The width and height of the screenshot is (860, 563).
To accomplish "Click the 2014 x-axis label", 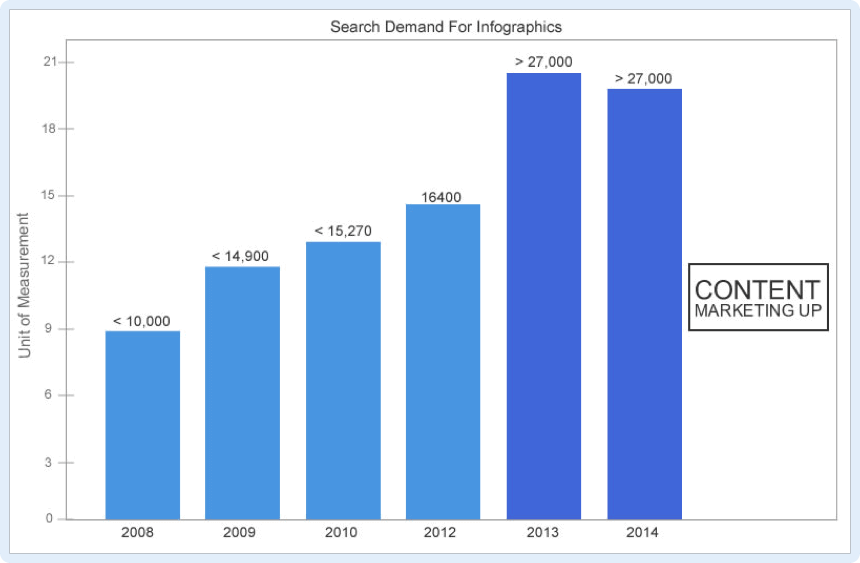I will [642, 532].
